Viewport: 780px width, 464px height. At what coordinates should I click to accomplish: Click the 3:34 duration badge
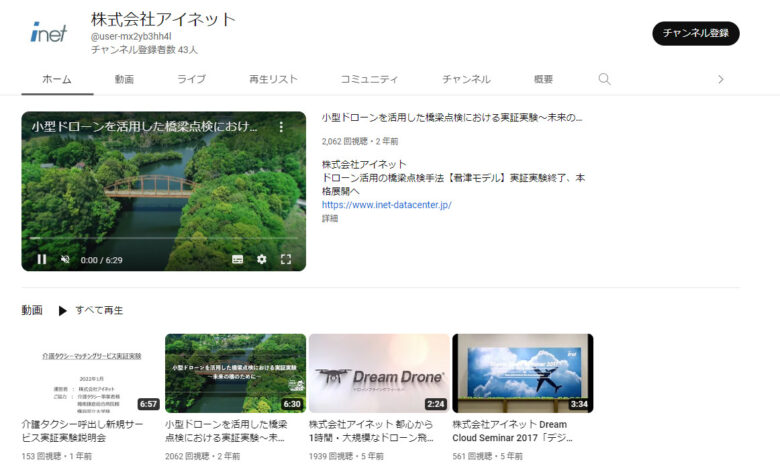579,404
